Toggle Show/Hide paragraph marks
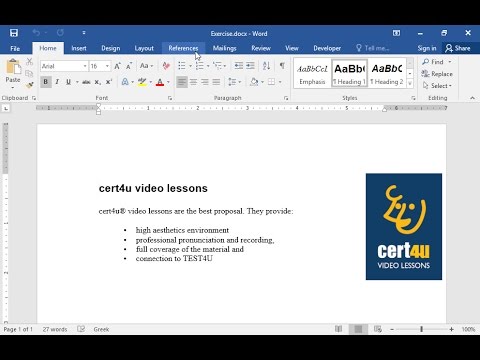Image resolution: width=480 pixels, height=360 pixels. tap(282, 66)
